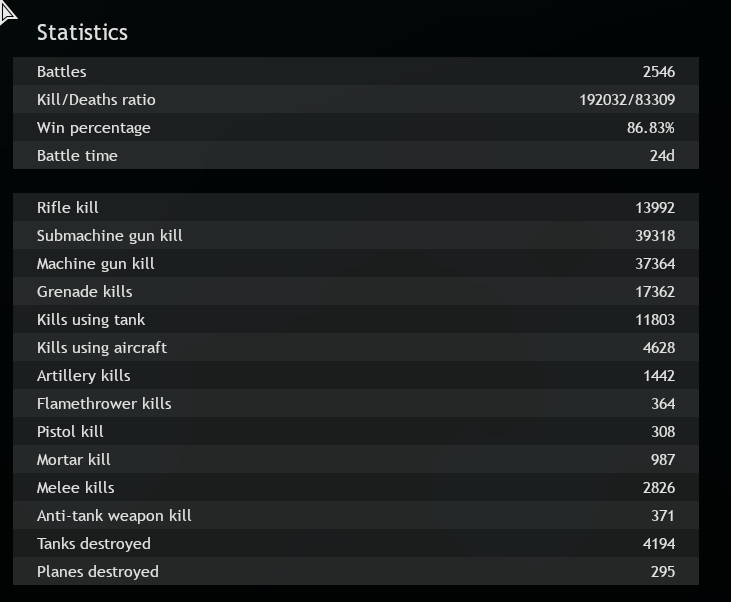Click the Mortar kill row
The image size is (731, 602).
(356, 460)
